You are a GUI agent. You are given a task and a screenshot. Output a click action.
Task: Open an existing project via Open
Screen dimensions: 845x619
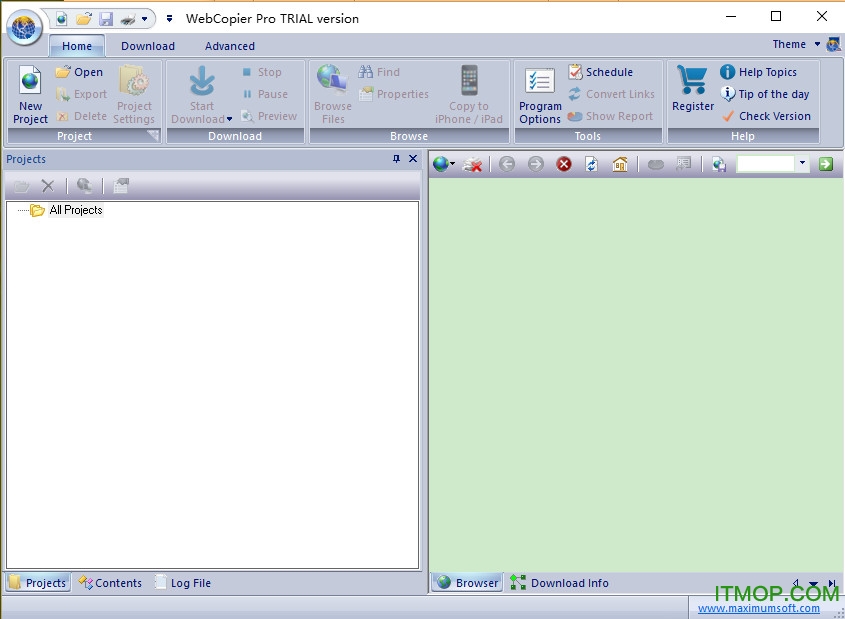[79, 72]
